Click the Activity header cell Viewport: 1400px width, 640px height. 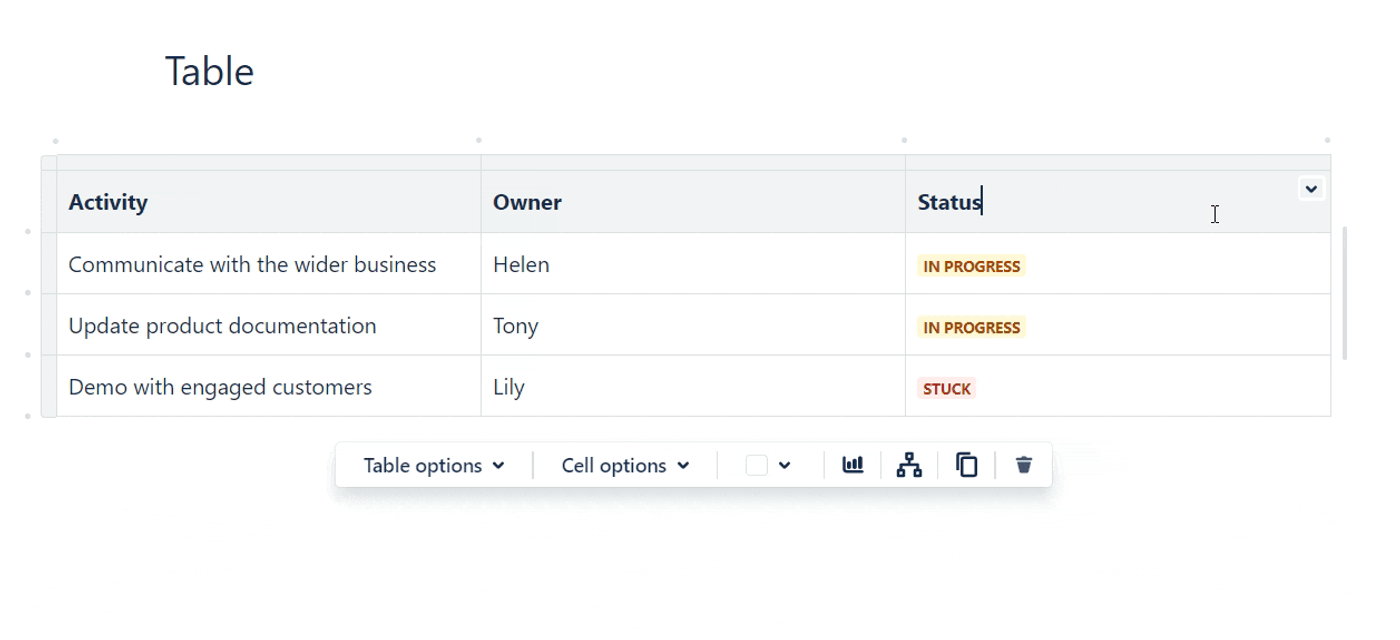click(269, 202)
